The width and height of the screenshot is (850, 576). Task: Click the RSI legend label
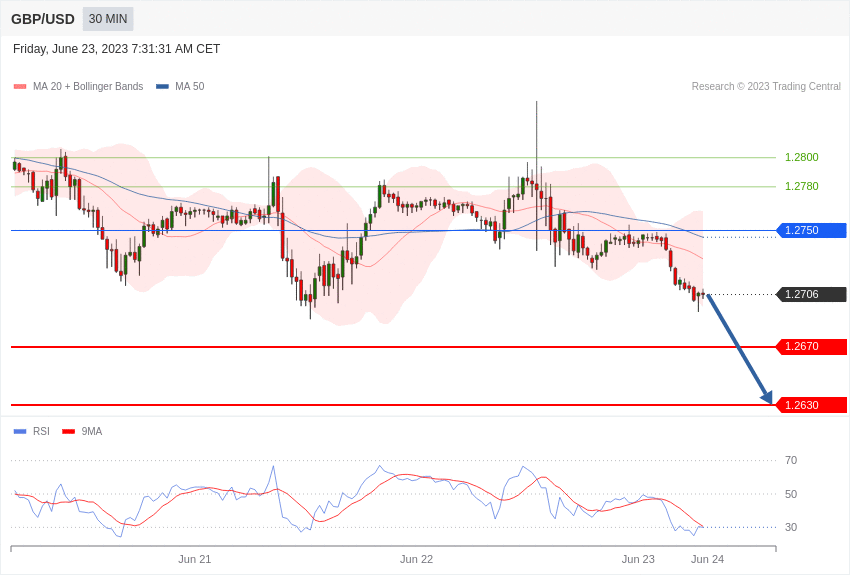pos(41,431)
